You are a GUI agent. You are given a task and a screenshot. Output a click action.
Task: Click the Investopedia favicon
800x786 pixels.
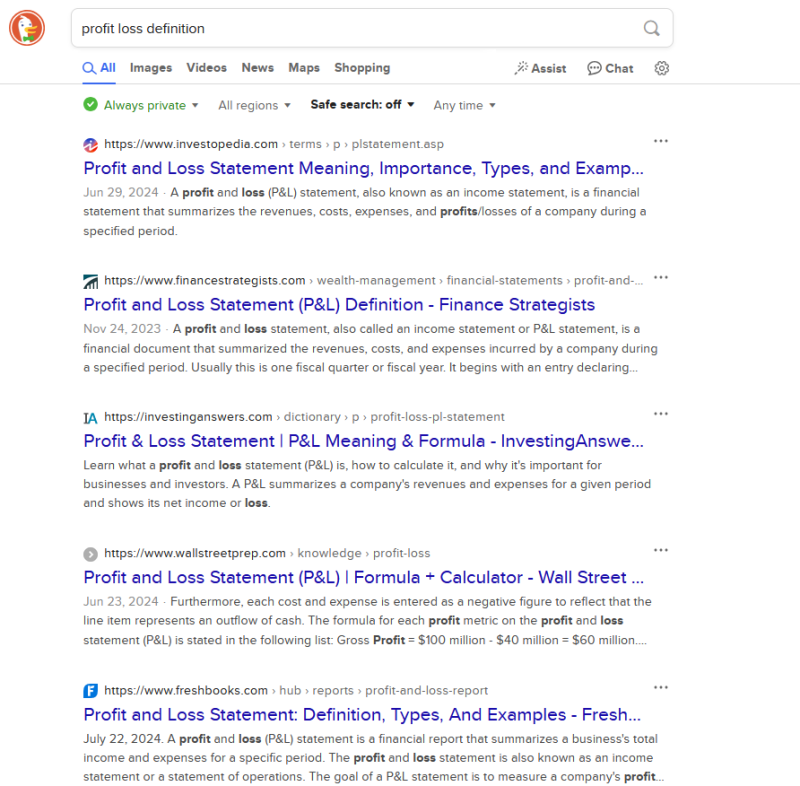tap(90, 145)
